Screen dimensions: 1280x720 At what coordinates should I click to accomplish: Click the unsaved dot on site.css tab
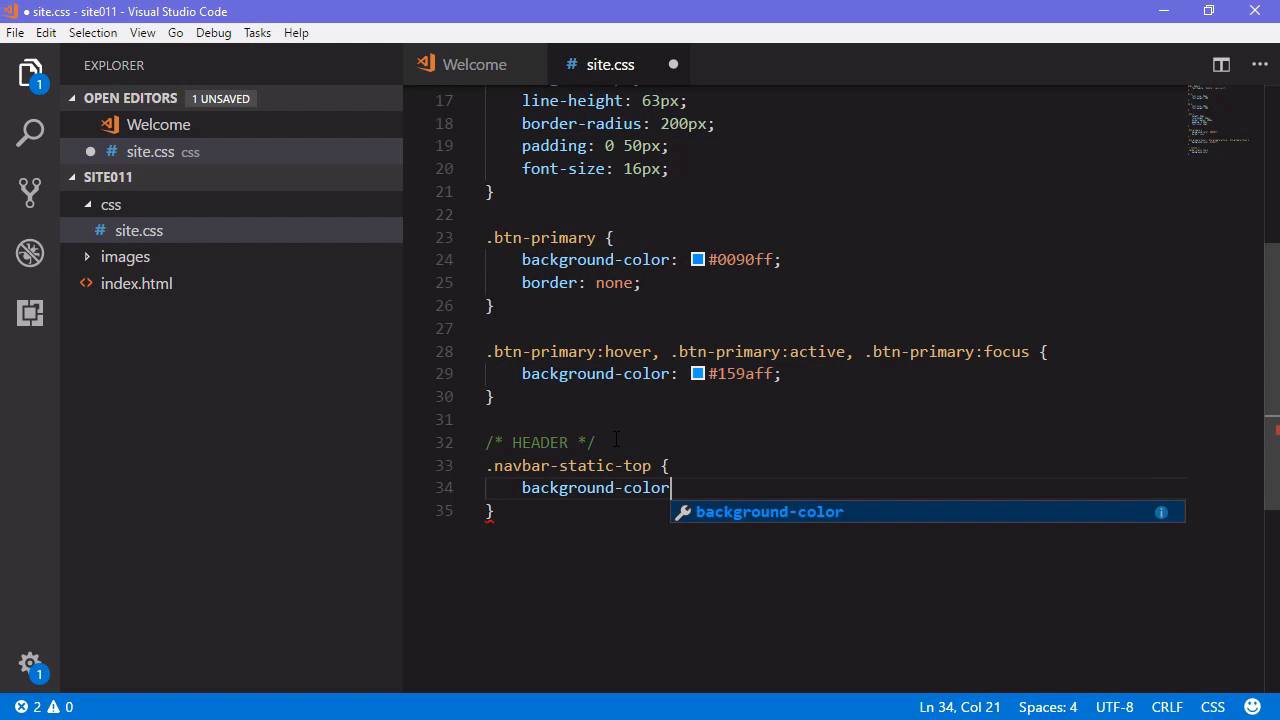[x=673, y=64]
